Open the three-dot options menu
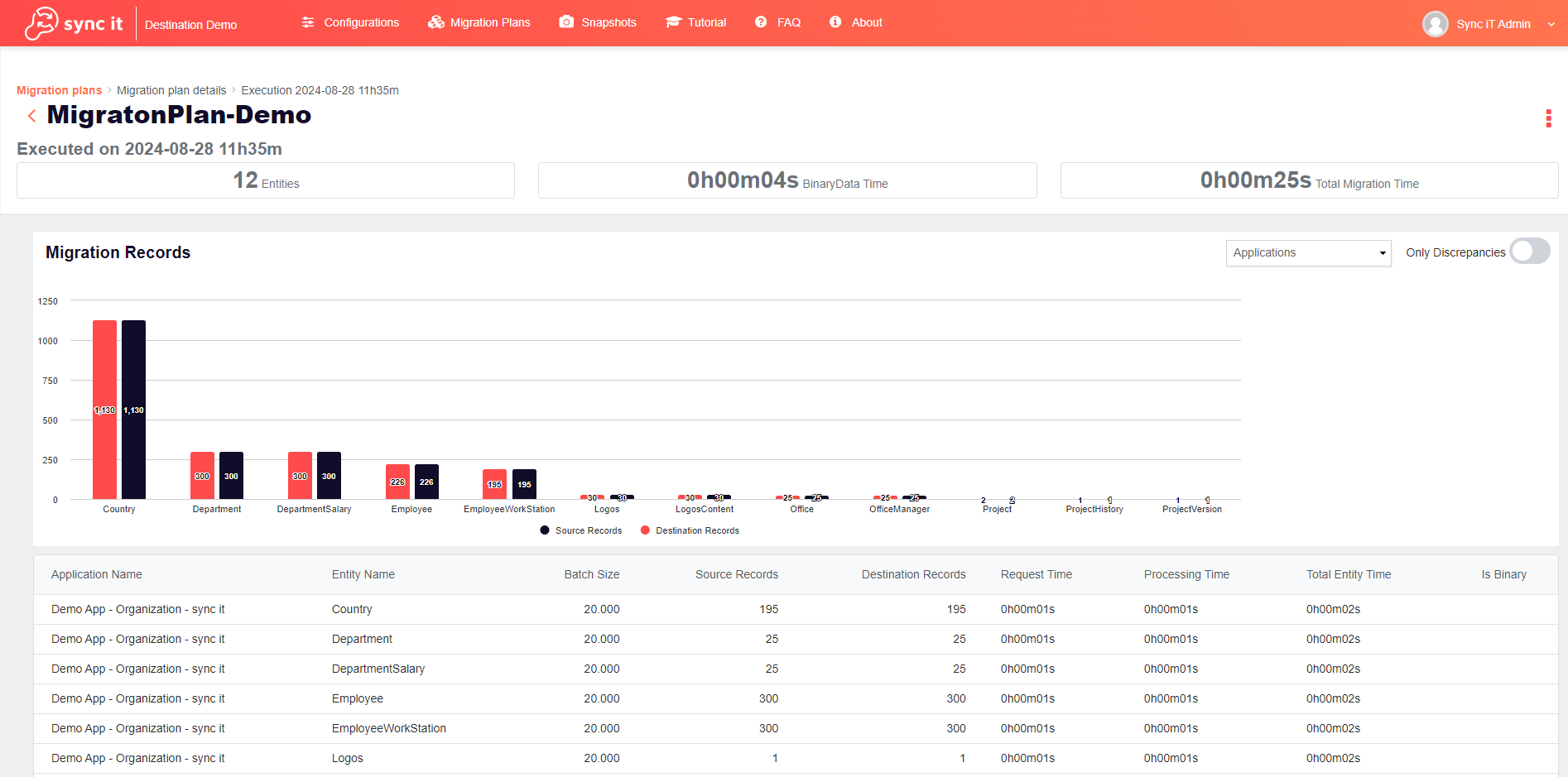Screen dimensions: 1568x777 point(1548,118)
